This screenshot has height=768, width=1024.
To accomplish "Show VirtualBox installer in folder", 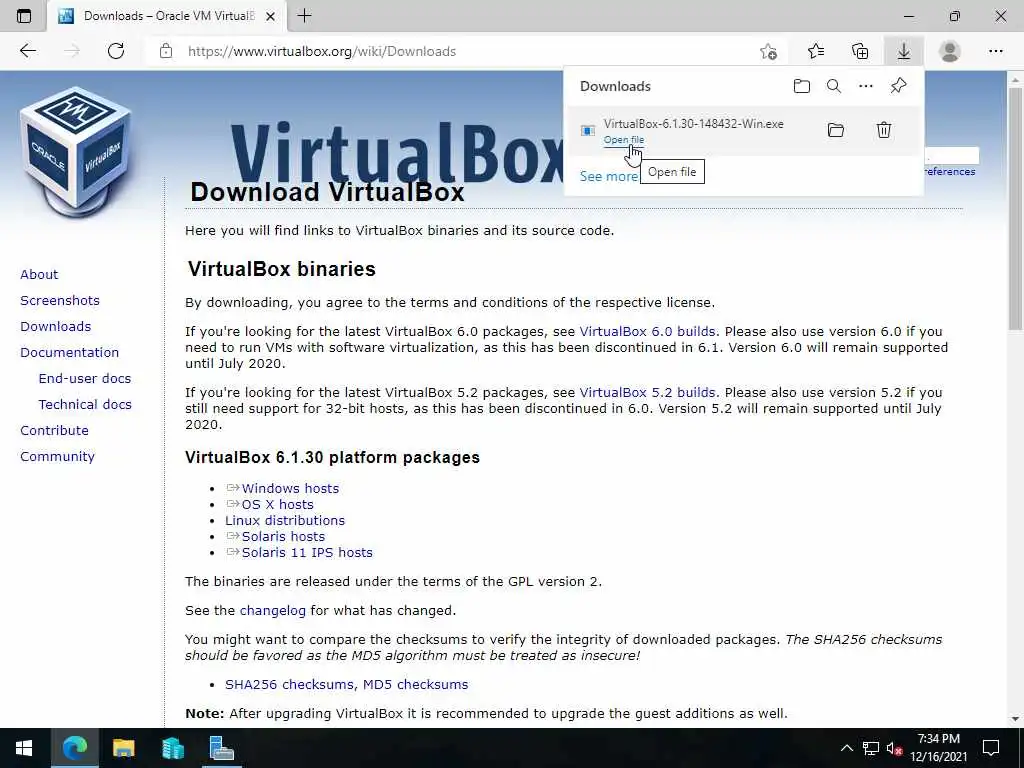I will coord(835,130).
